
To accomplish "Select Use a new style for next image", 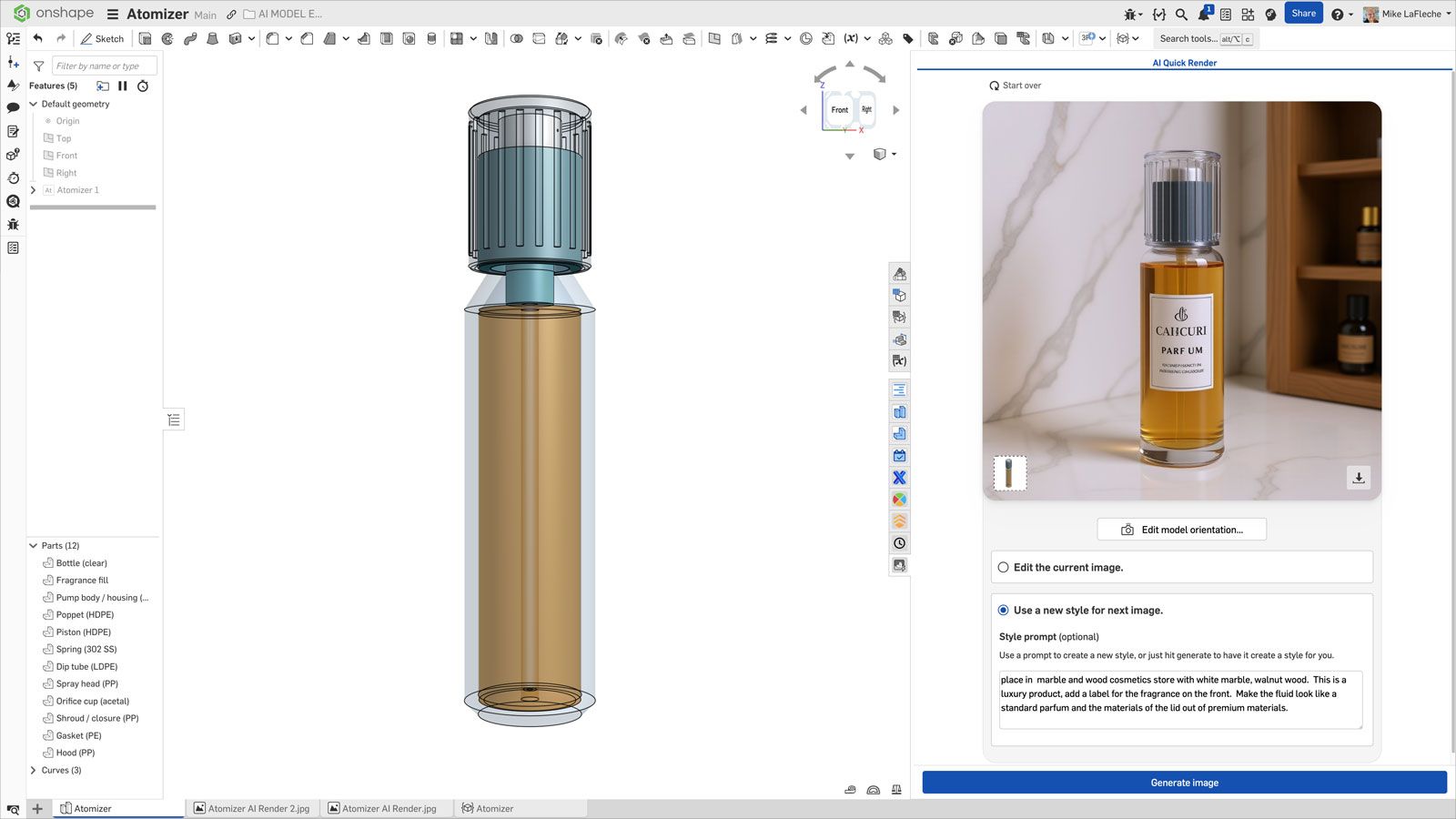I will 1003,611.
